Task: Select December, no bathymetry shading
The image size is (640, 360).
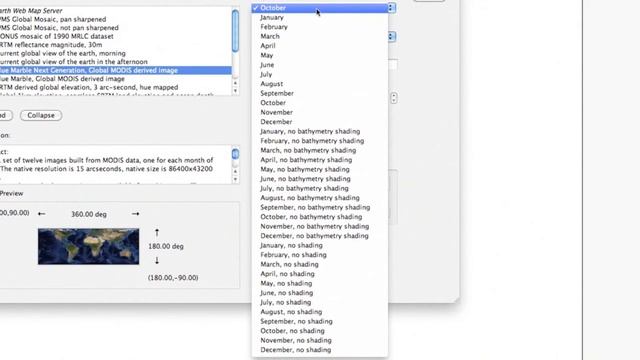Action: click(x=320, y=236)
